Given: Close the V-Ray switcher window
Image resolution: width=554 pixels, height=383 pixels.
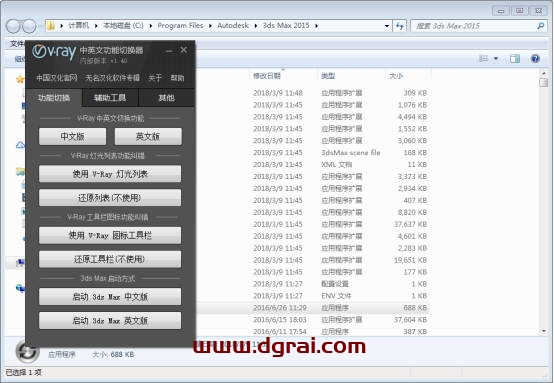Looking at the screenshot, I should pos(184,50).
